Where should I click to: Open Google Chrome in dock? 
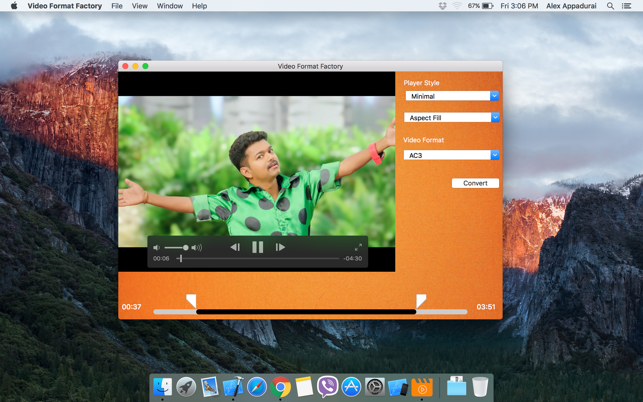pyautogui.click(x=280, y=387)
